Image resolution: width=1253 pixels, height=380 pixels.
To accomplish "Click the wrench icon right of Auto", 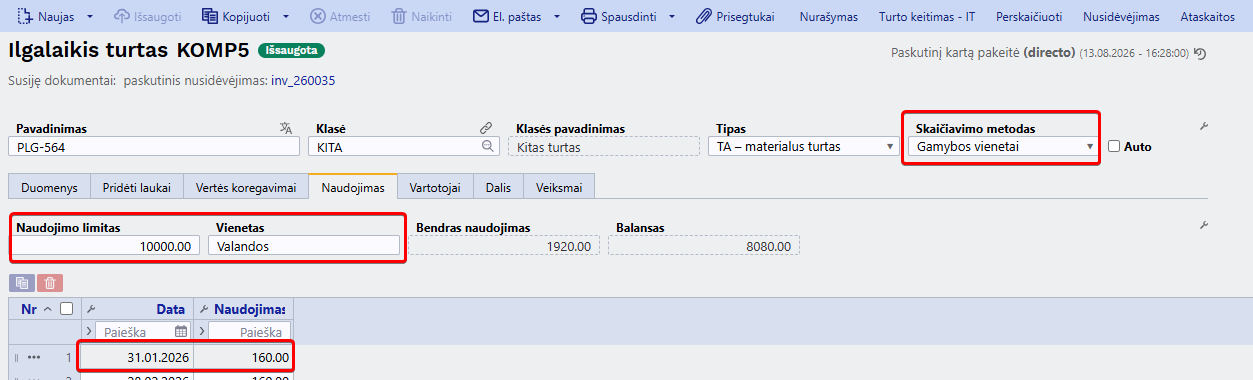I will click(1204, 126).
